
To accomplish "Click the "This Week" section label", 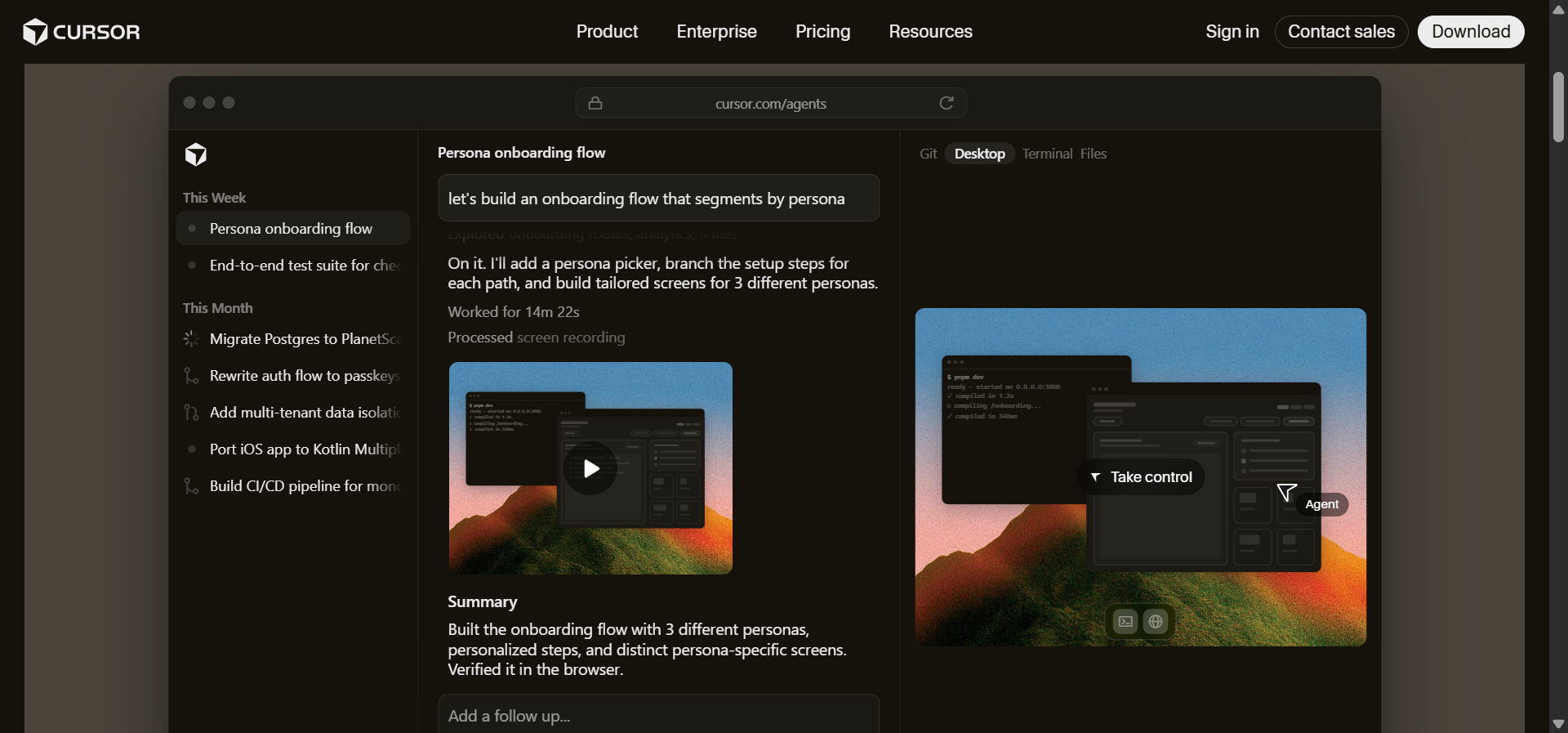I will pyautogui.click(x=214, y=198).
